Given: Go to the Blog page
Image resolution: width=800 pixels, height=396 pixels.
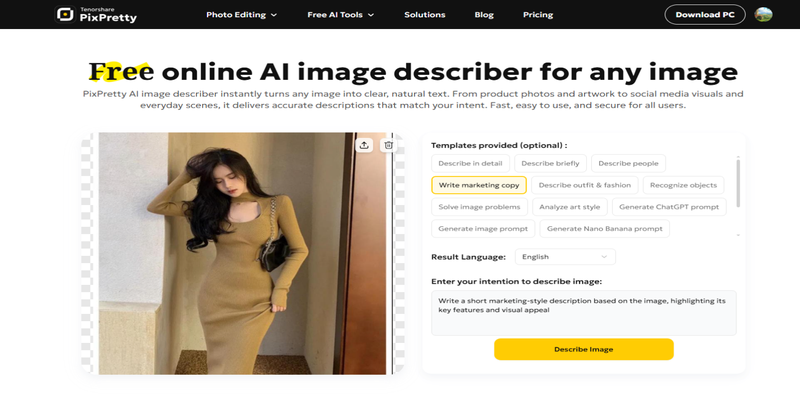Looking at the screenshot, I should click(x=484, y=15).
